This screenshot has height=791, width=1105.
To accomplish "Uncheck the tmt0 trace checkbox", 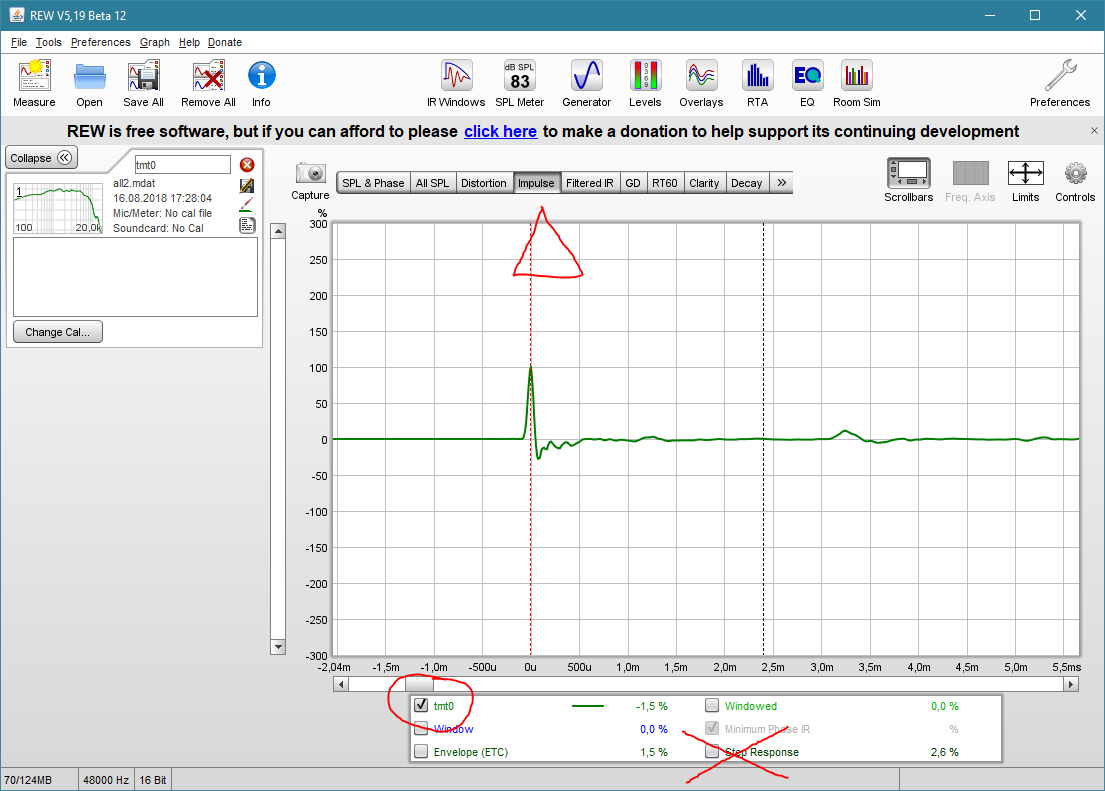I will (x=421, y=705).
